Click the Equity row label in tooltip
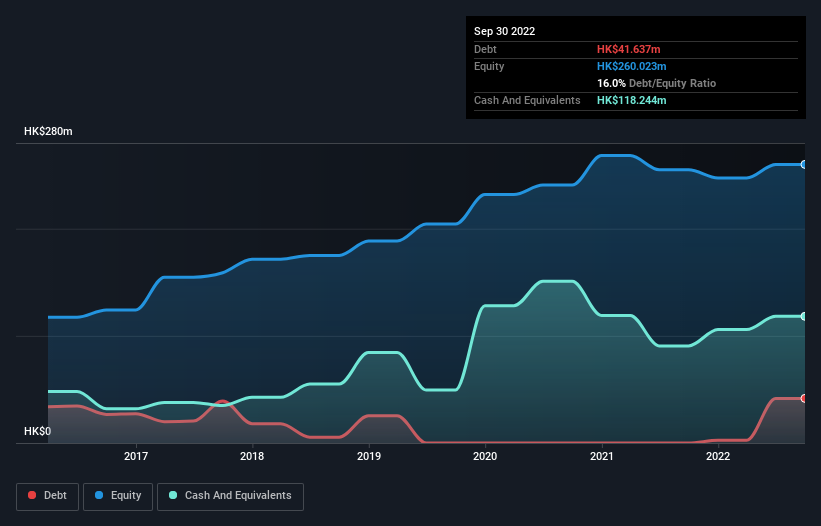Image resolution: width=821 pixels, height=526 pixels. (x=489, y=66)
